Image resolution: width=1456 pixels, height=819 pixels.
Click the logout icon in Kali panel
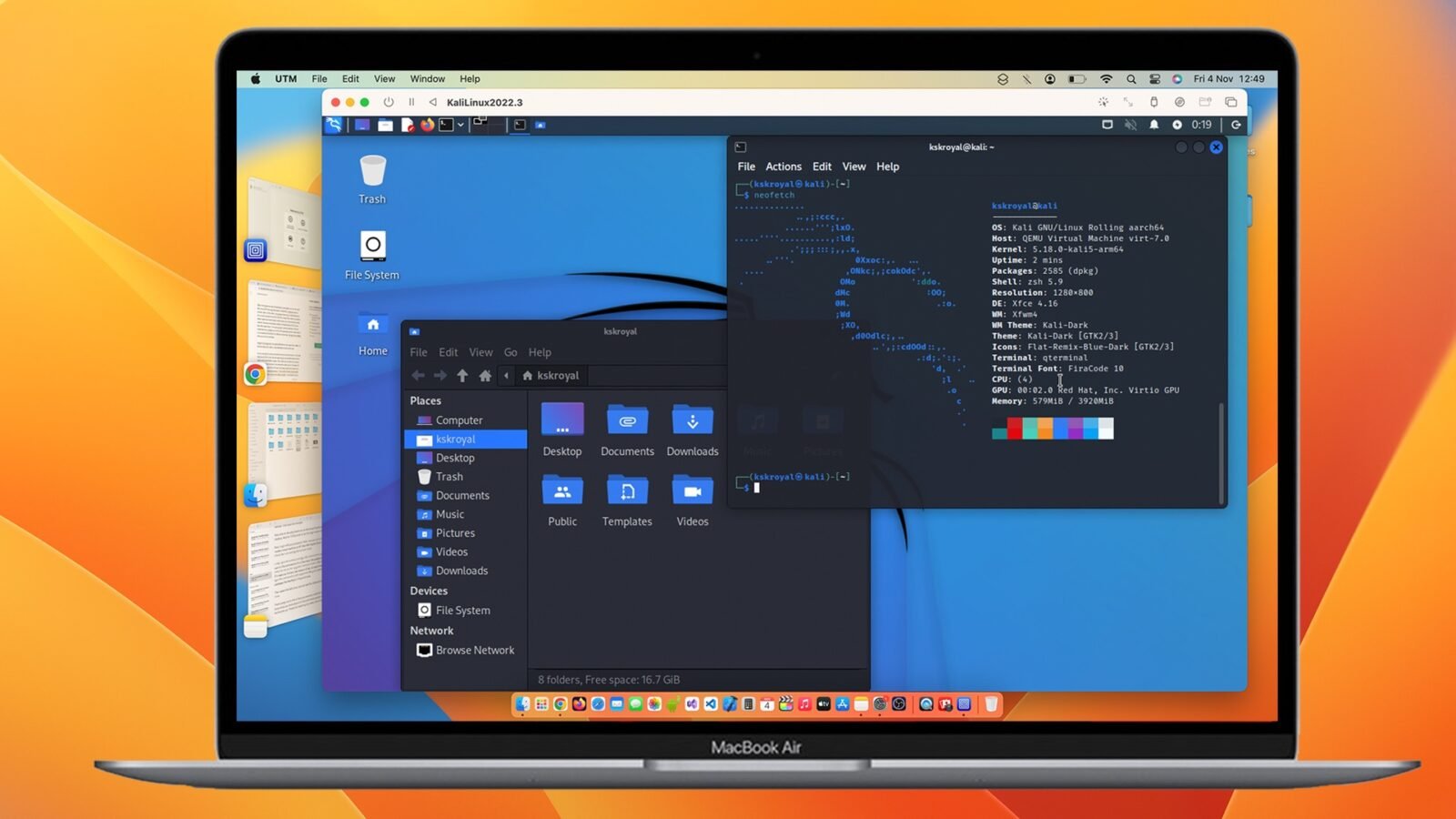tap(1236, 125)
